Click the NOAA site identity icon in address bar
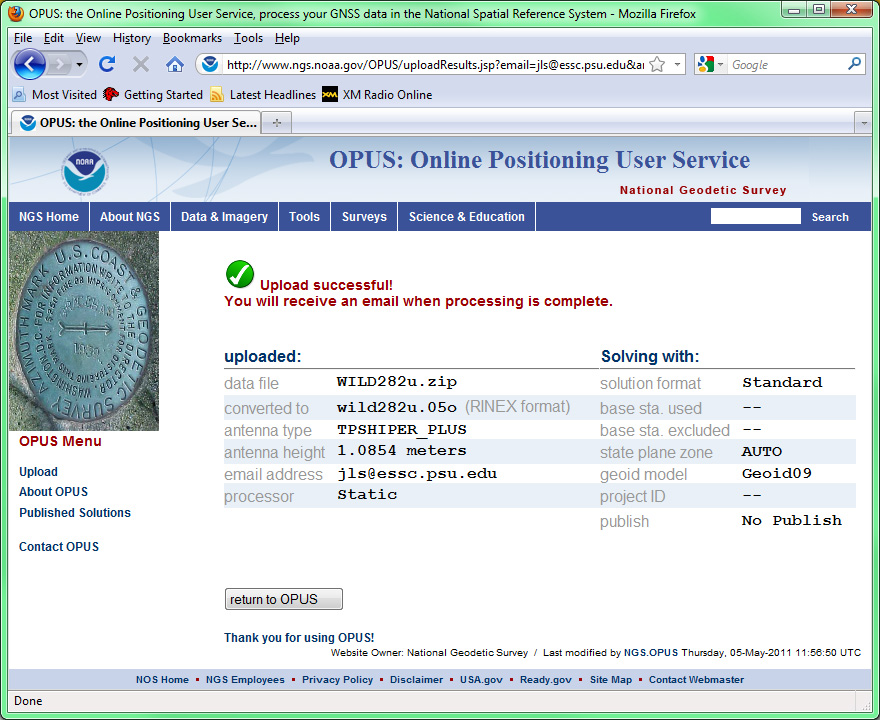 (x=210, y=65)
